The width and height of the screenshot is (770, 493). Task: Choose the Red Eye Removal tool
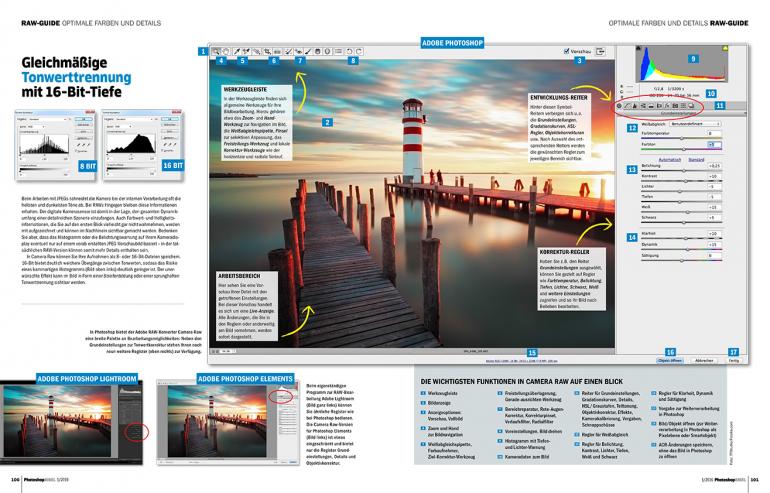pos(299,51)
